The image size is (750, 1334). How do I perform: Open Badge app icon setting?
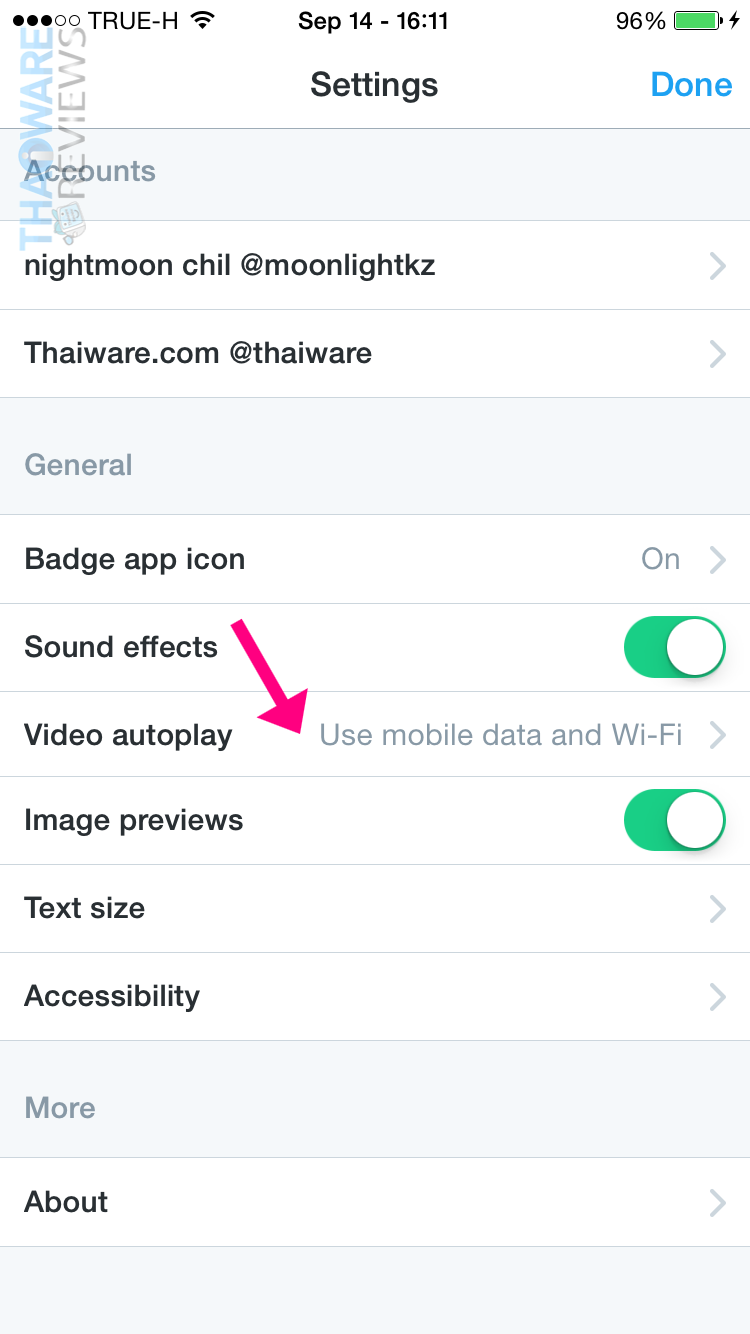coord(135,559)
